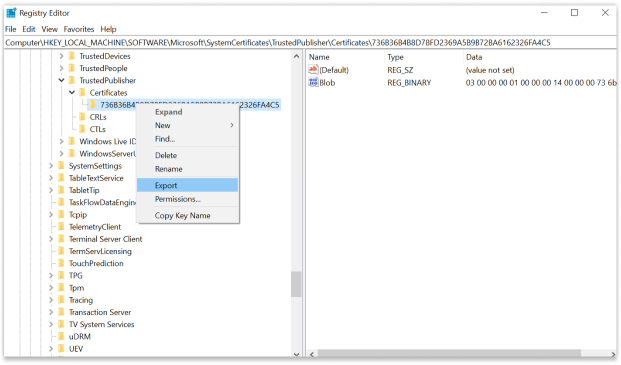
Task: Click the Tracing folder icon
Action: (x=61, y=300)
